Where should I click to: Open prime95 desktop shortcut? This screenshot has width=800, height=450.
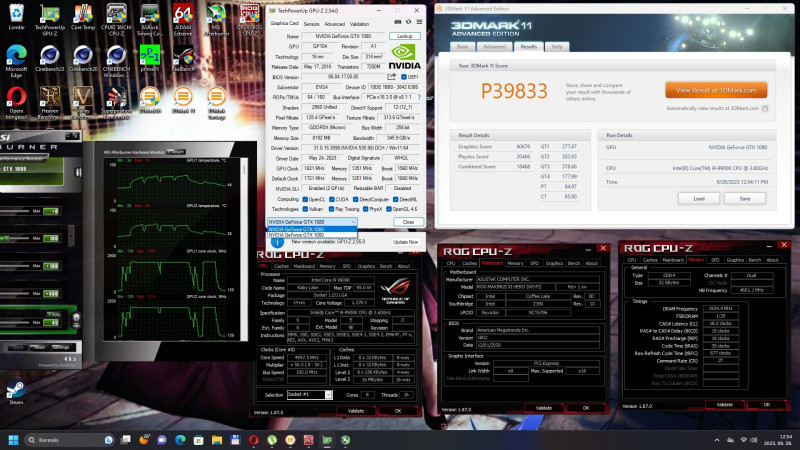click(x=149, y=58)
